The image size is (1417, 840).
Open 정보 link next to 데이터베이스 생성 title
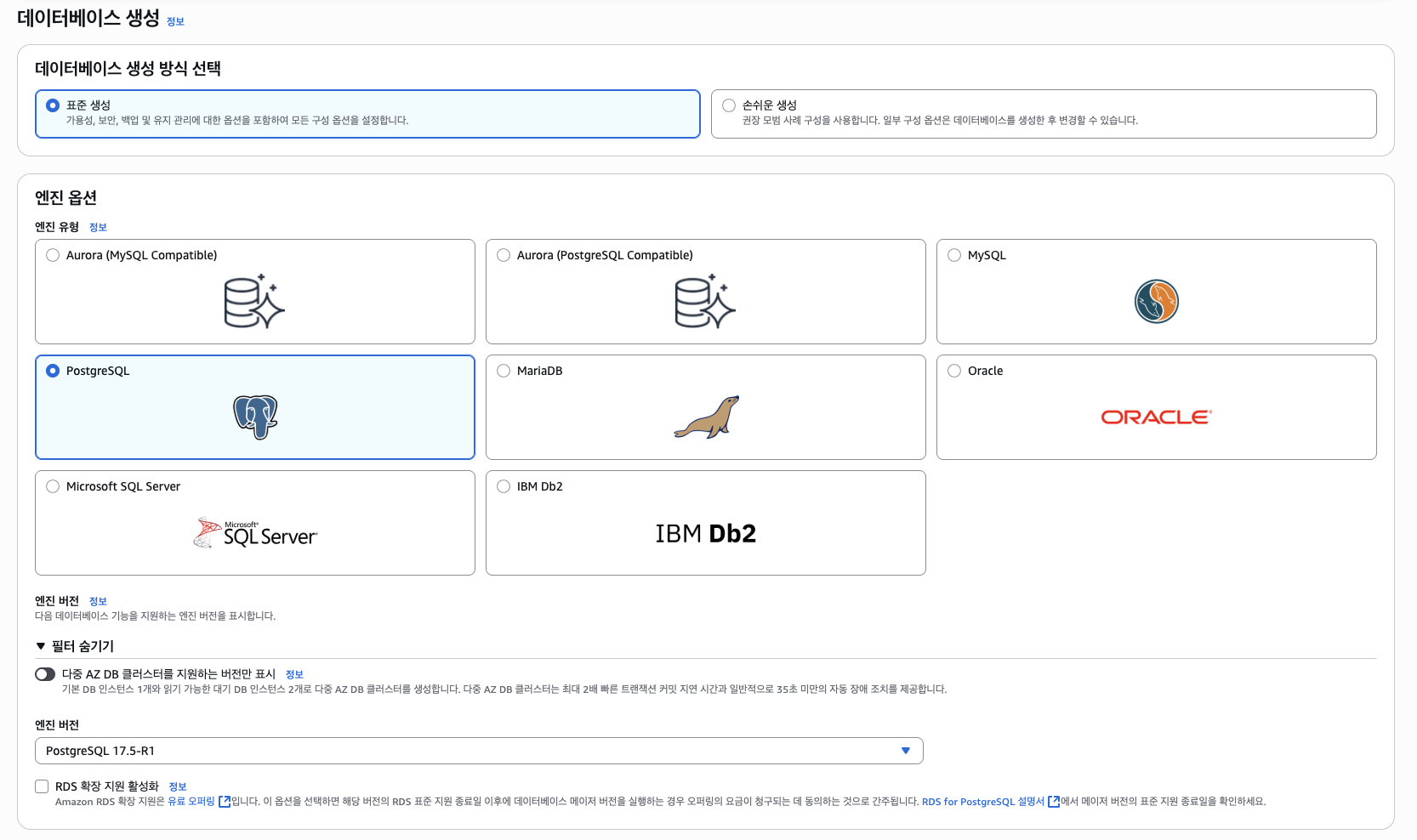[175, 21]
